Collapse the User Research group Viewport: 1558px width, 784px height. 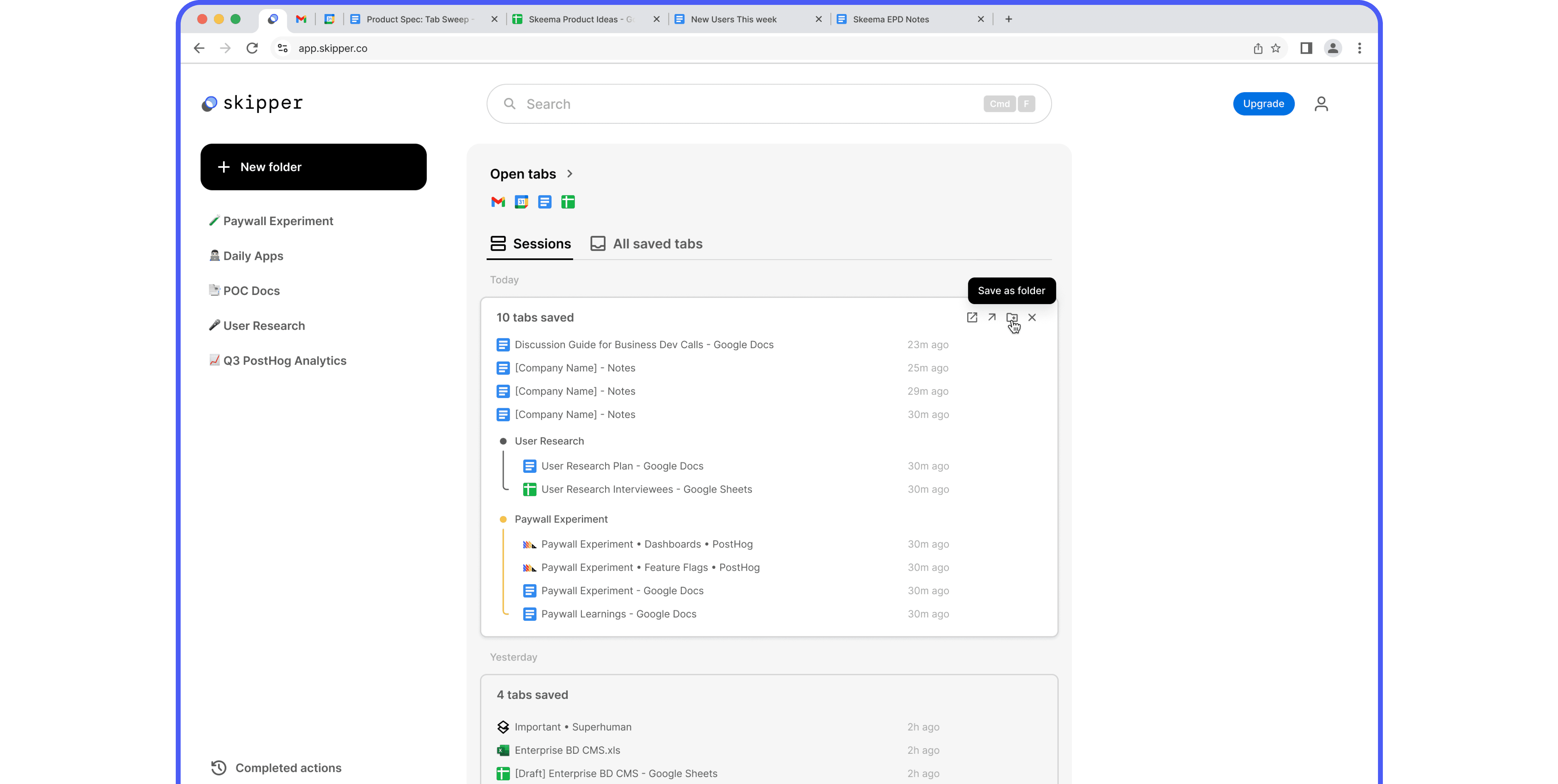pyautogui.click(x=503, y=441)
